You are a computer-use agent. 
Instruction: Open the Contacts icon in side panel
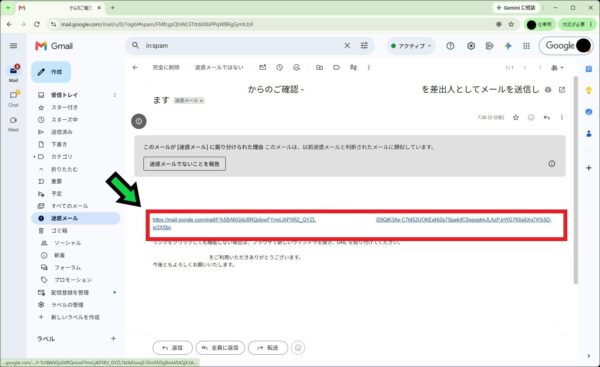pyautogui.click(x=589, y=133)
